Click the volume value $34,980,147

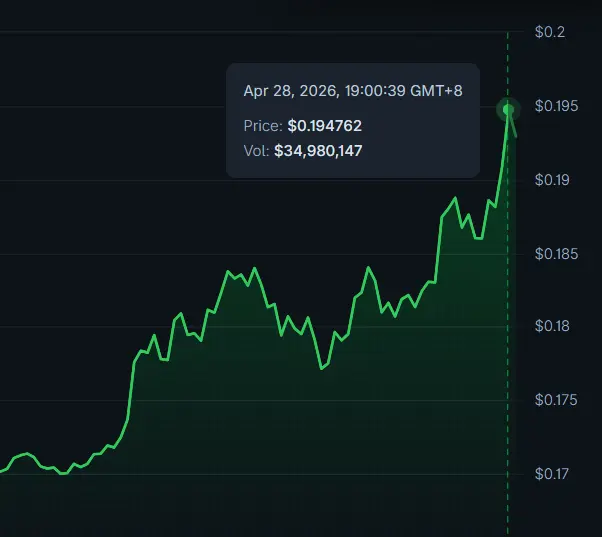click(318, 150)
